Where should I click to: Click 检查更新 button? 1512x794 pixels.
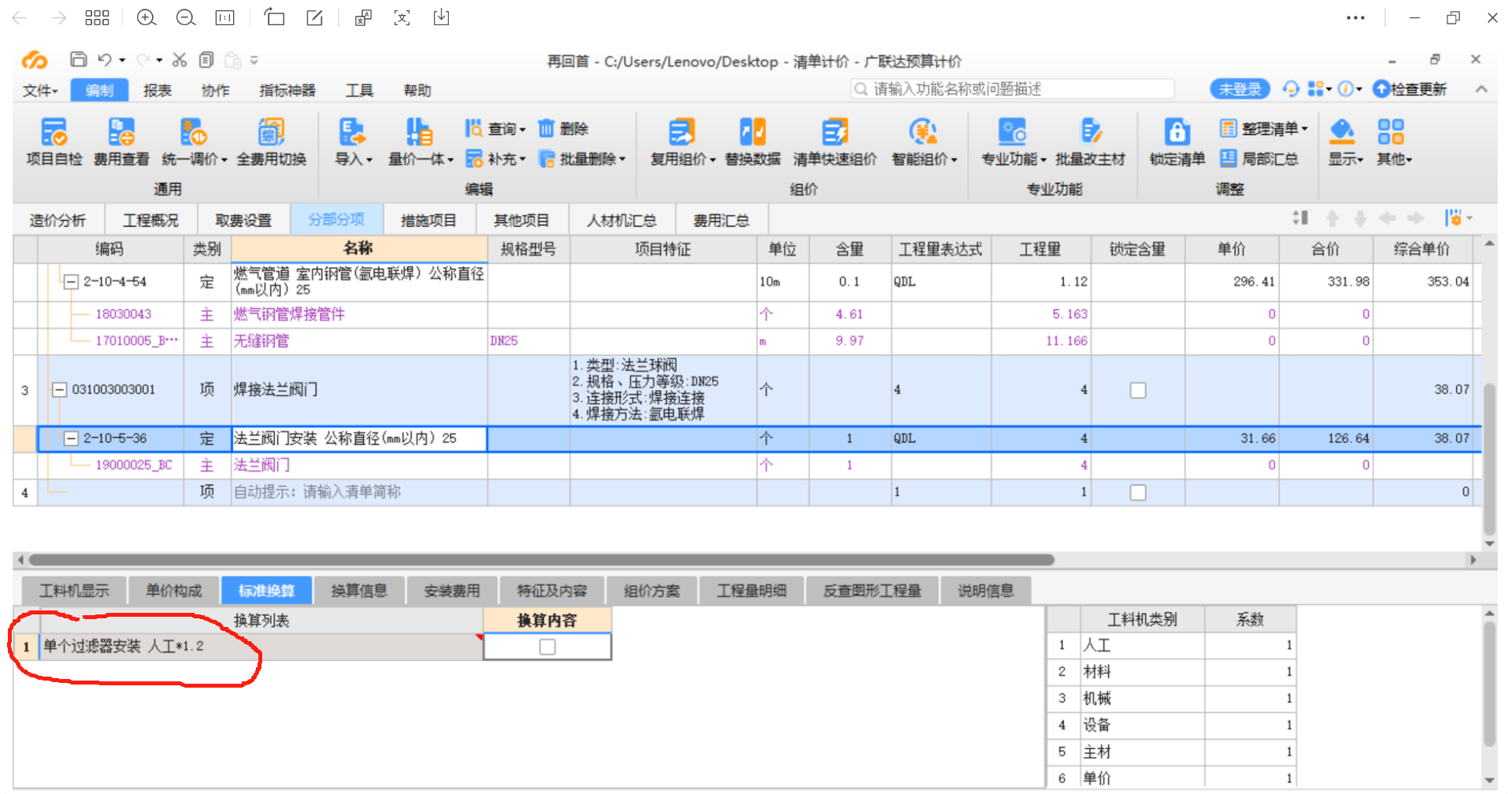tap(1410, 89)
